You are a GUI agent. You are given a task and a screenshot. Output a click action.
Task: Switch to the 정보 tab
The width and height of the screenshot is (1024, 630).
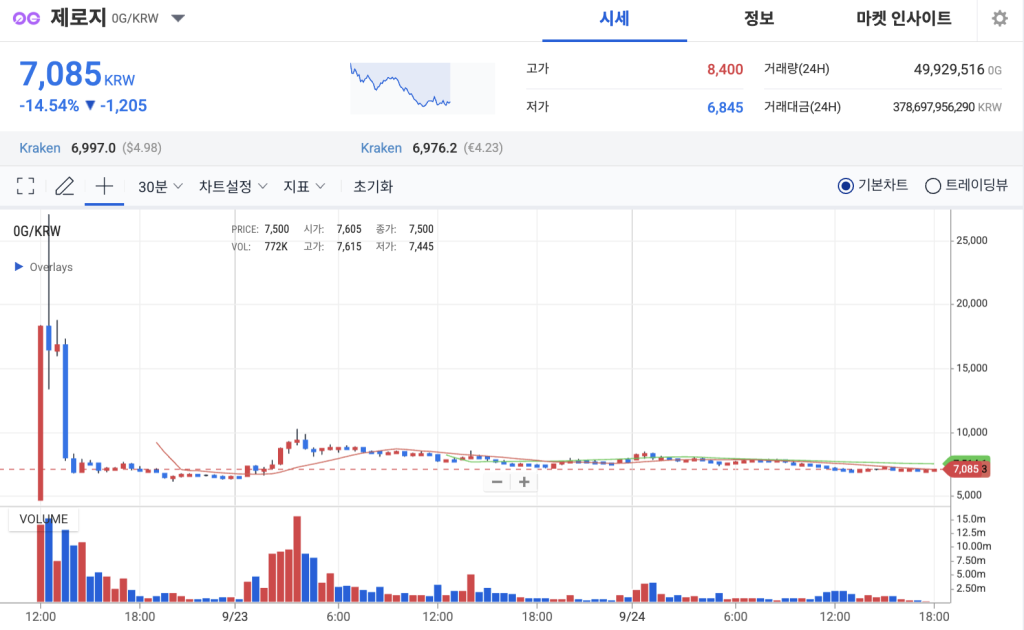coord(759,18)
